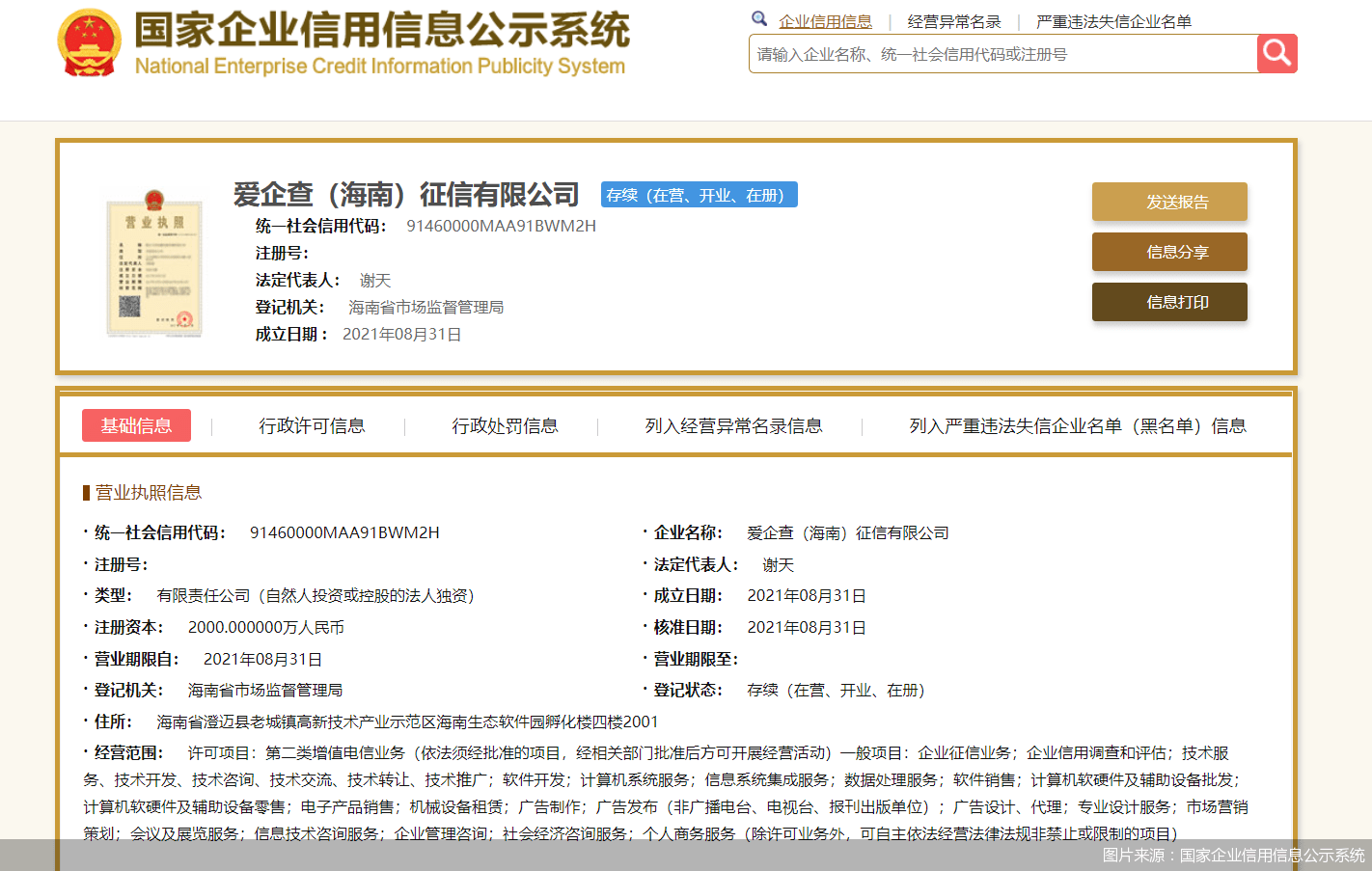
Task: Click the company name heading 爱企查（海南）征信有限公司
Action: [406, 195]
